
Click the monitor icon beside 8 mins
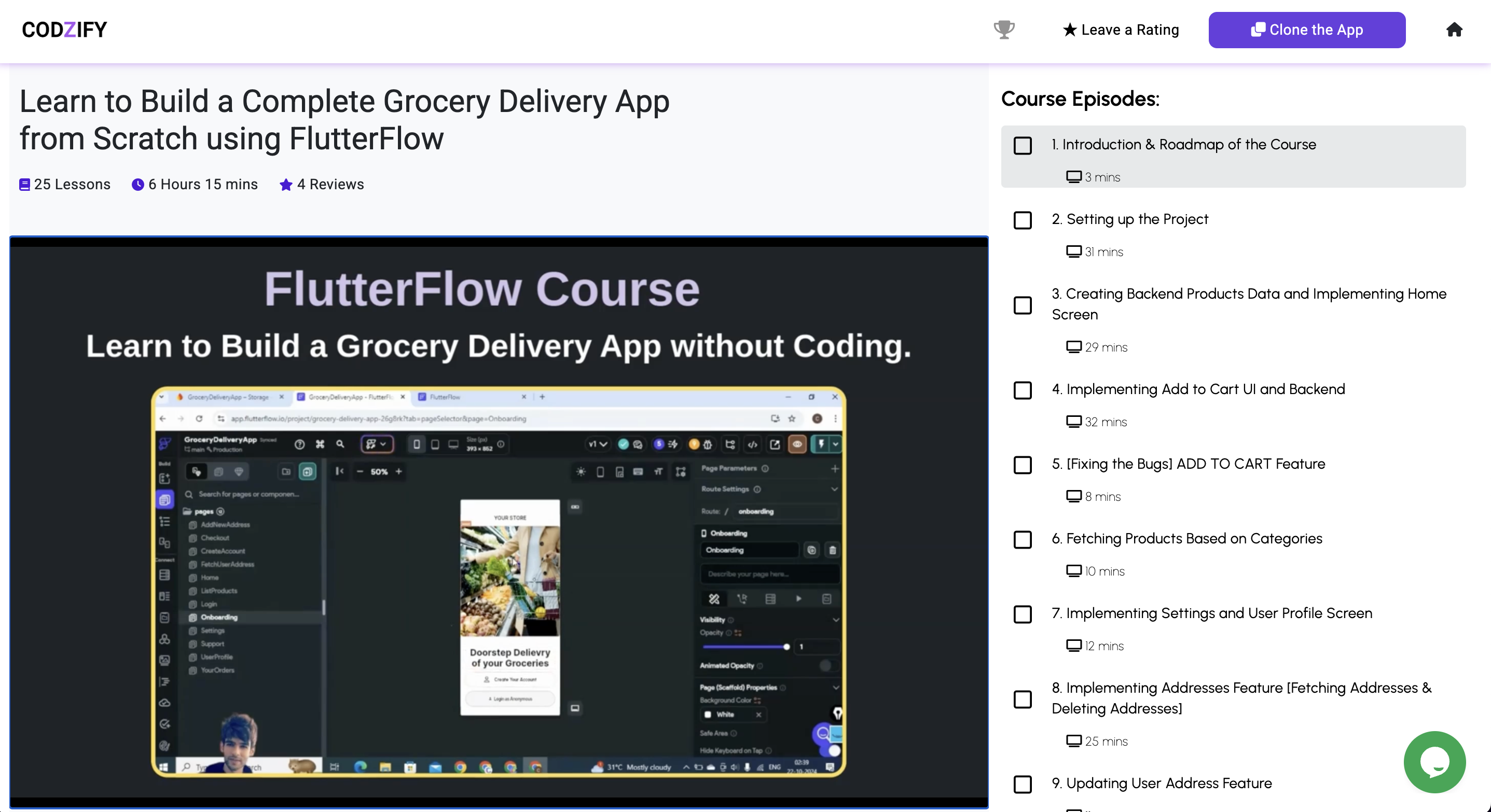pyautogui.click(x=1074, y=496)
